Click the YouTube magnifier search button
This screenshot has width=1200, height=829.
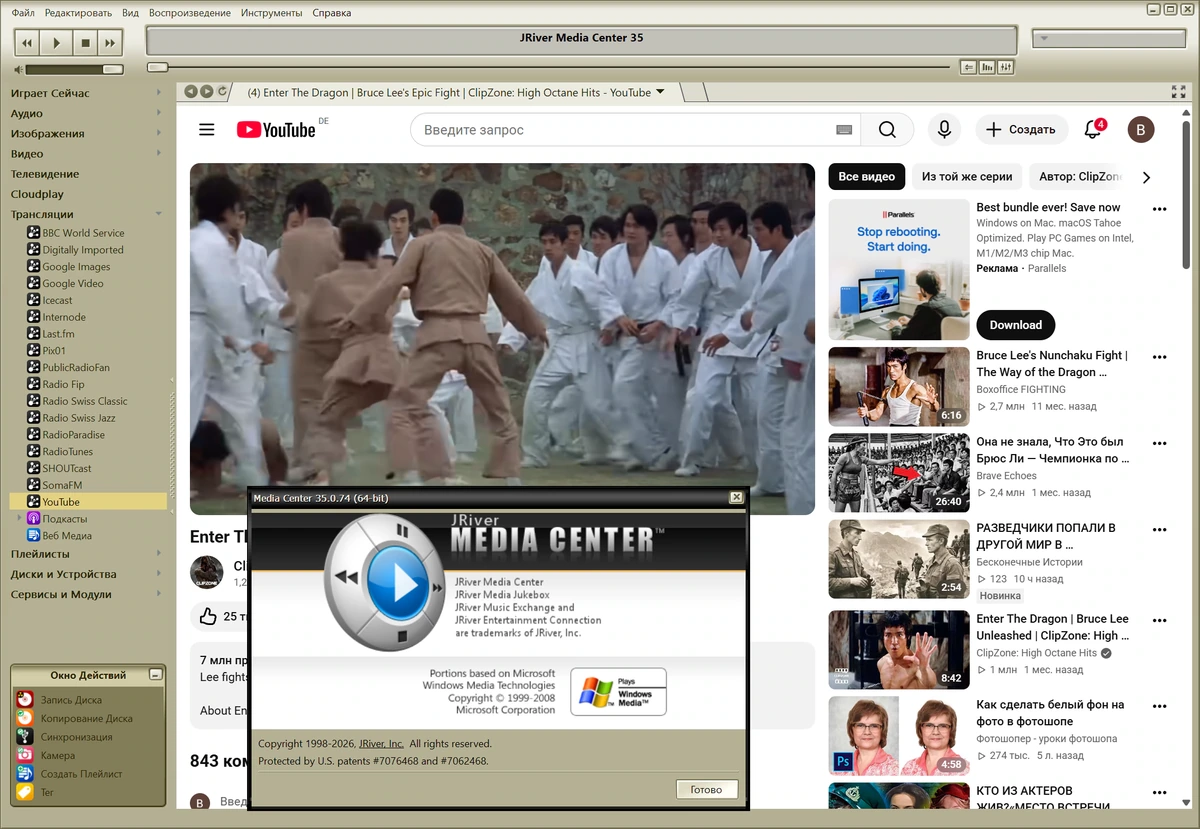click(x=887, y=130)
